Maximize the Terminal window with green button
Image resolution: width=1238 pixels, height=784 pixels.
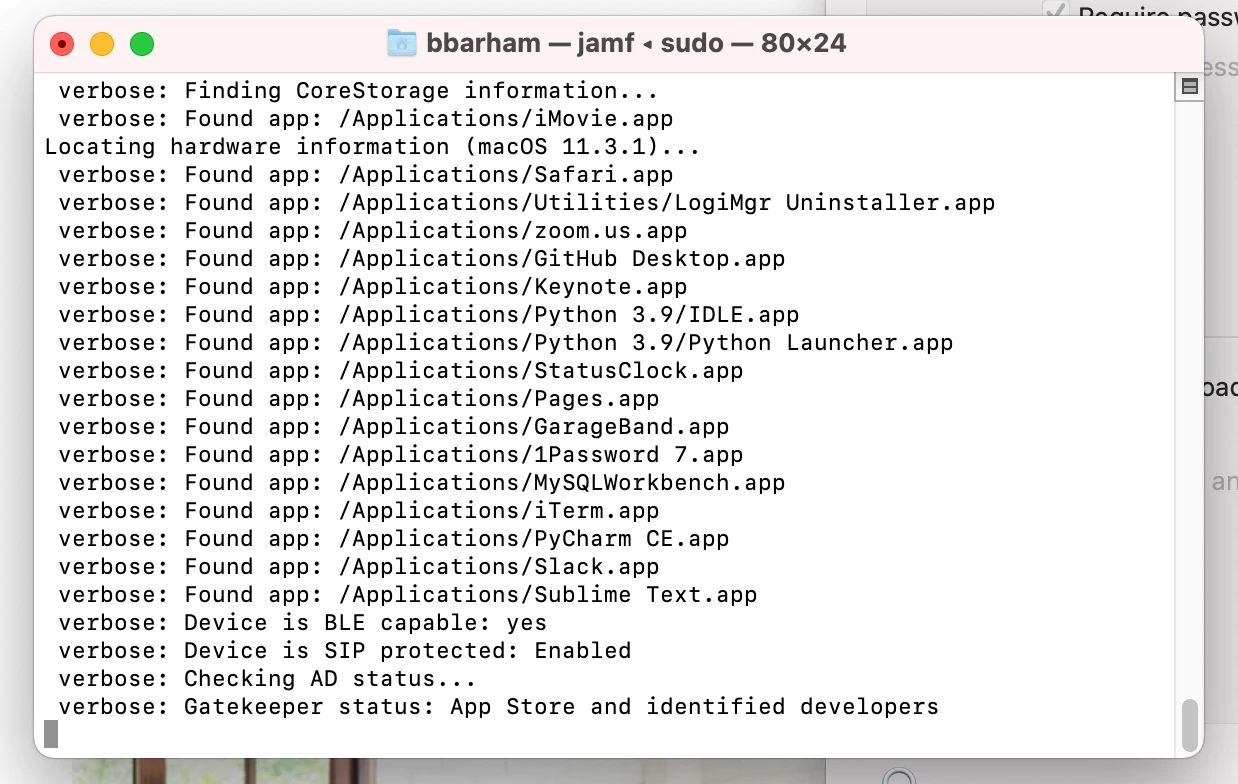(142, 44)
